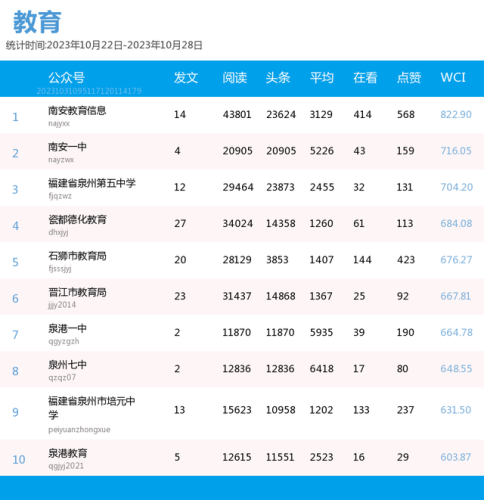The image size is (484, 500).
Task: Click the WCI value 603.87
Action: pos(455,457)
